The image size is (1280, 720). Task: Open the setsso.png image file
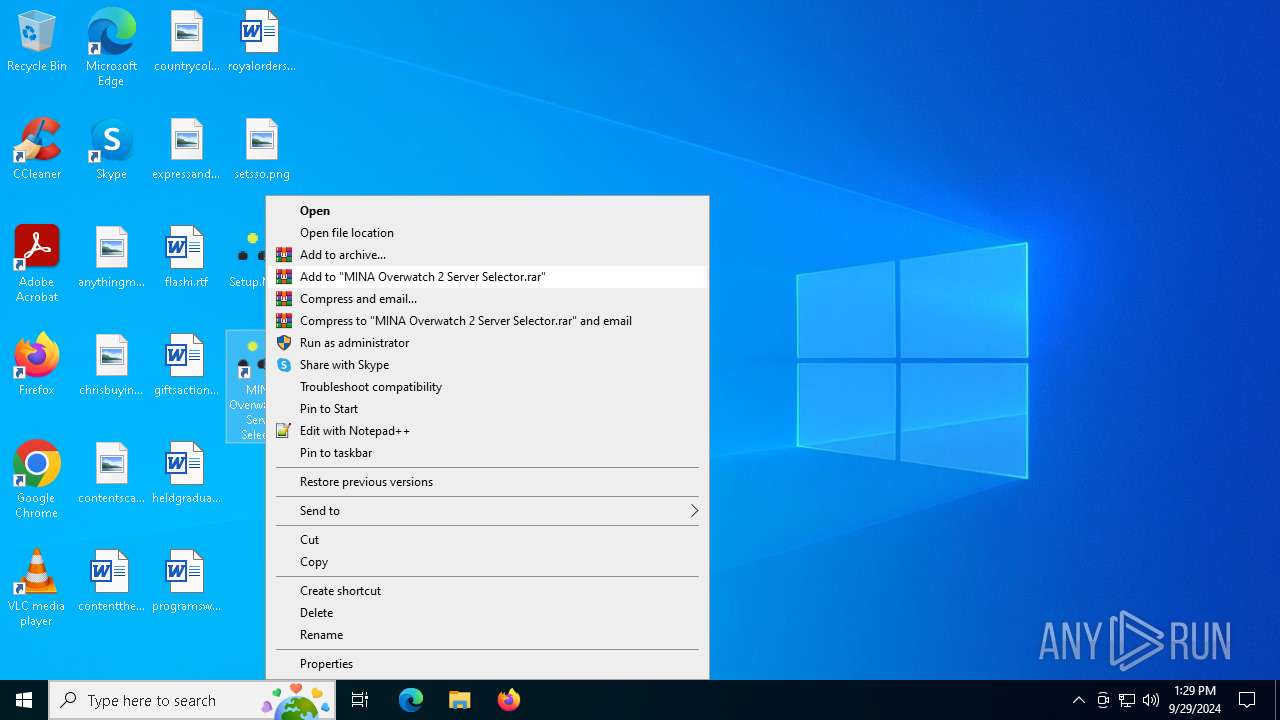click(262, 150)
